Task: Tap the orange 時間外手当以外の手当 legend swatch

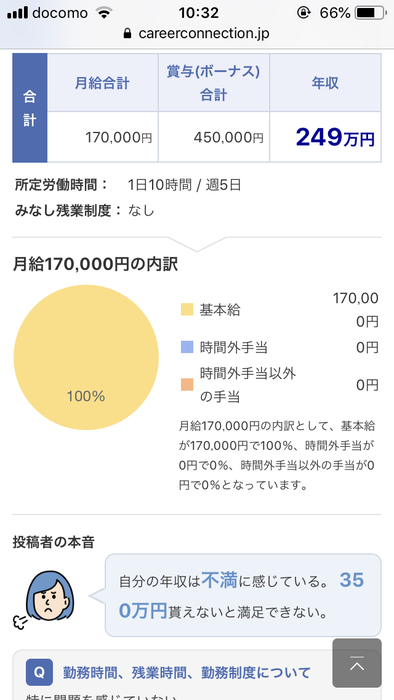Action: point(187,385)
